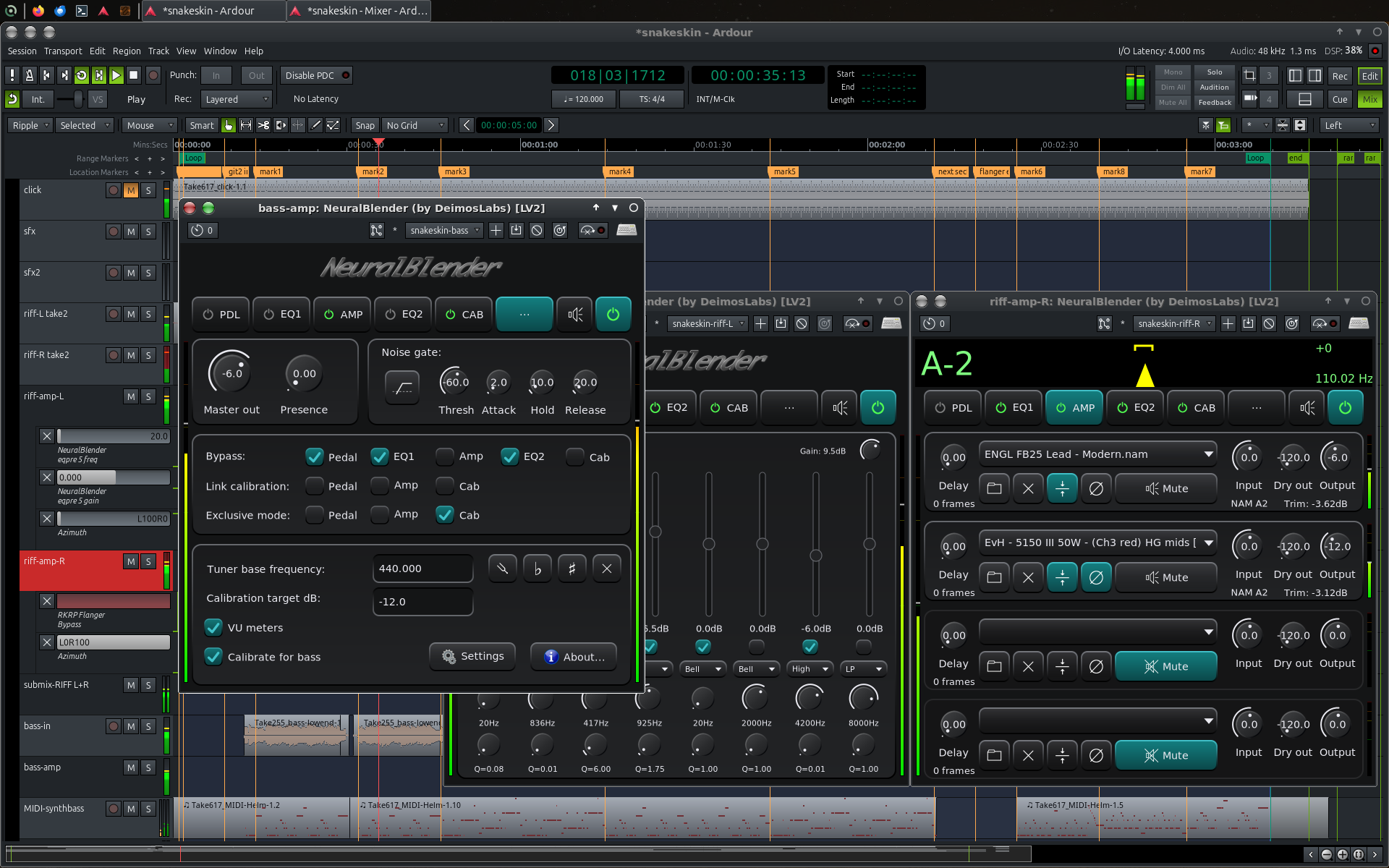Enable Bypass Cab checkbox
The height and width of the screenshot is (868, 1389).
tap(575, 456)
